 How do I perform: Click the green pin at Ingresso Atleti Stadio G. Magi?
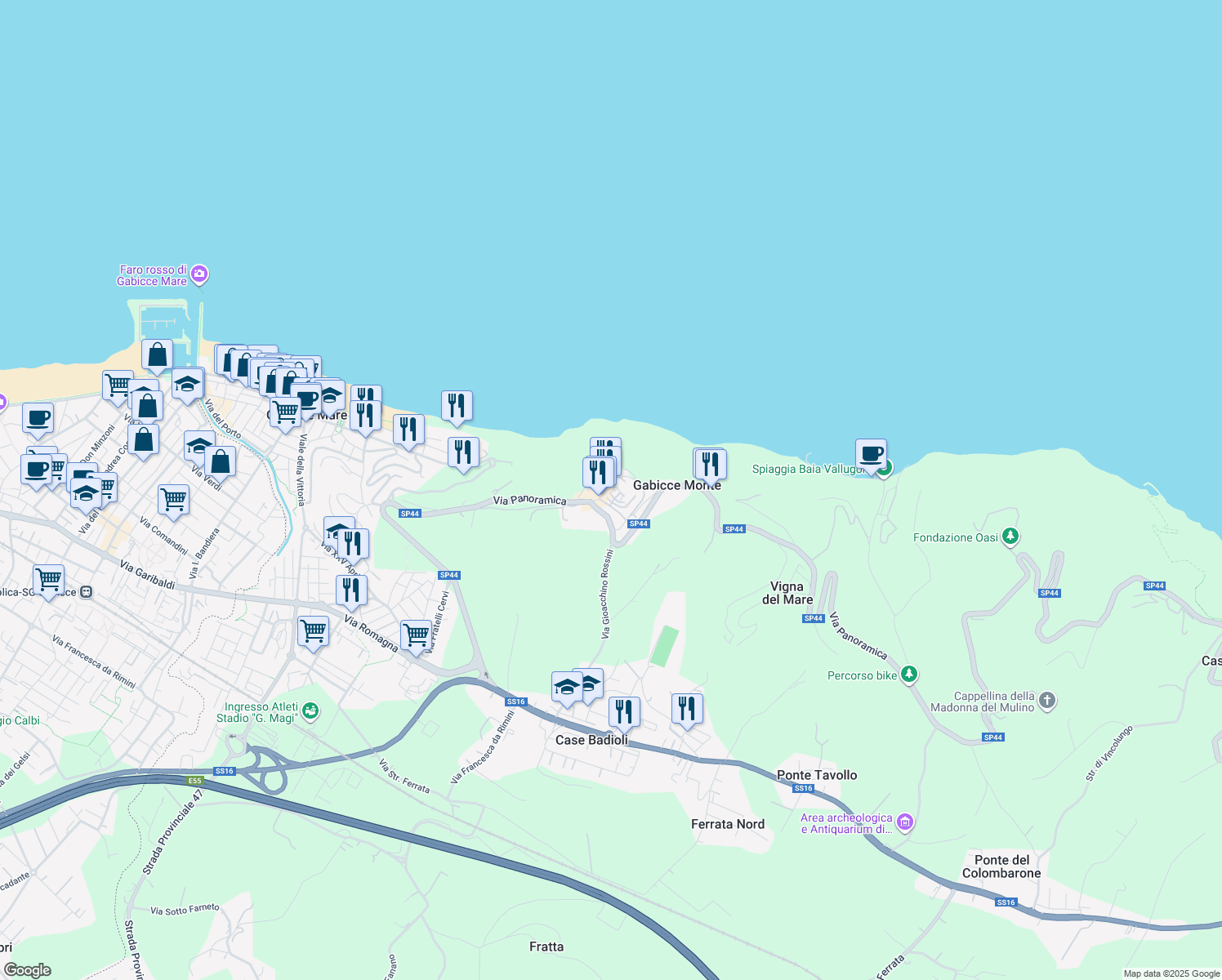[310, 710]
